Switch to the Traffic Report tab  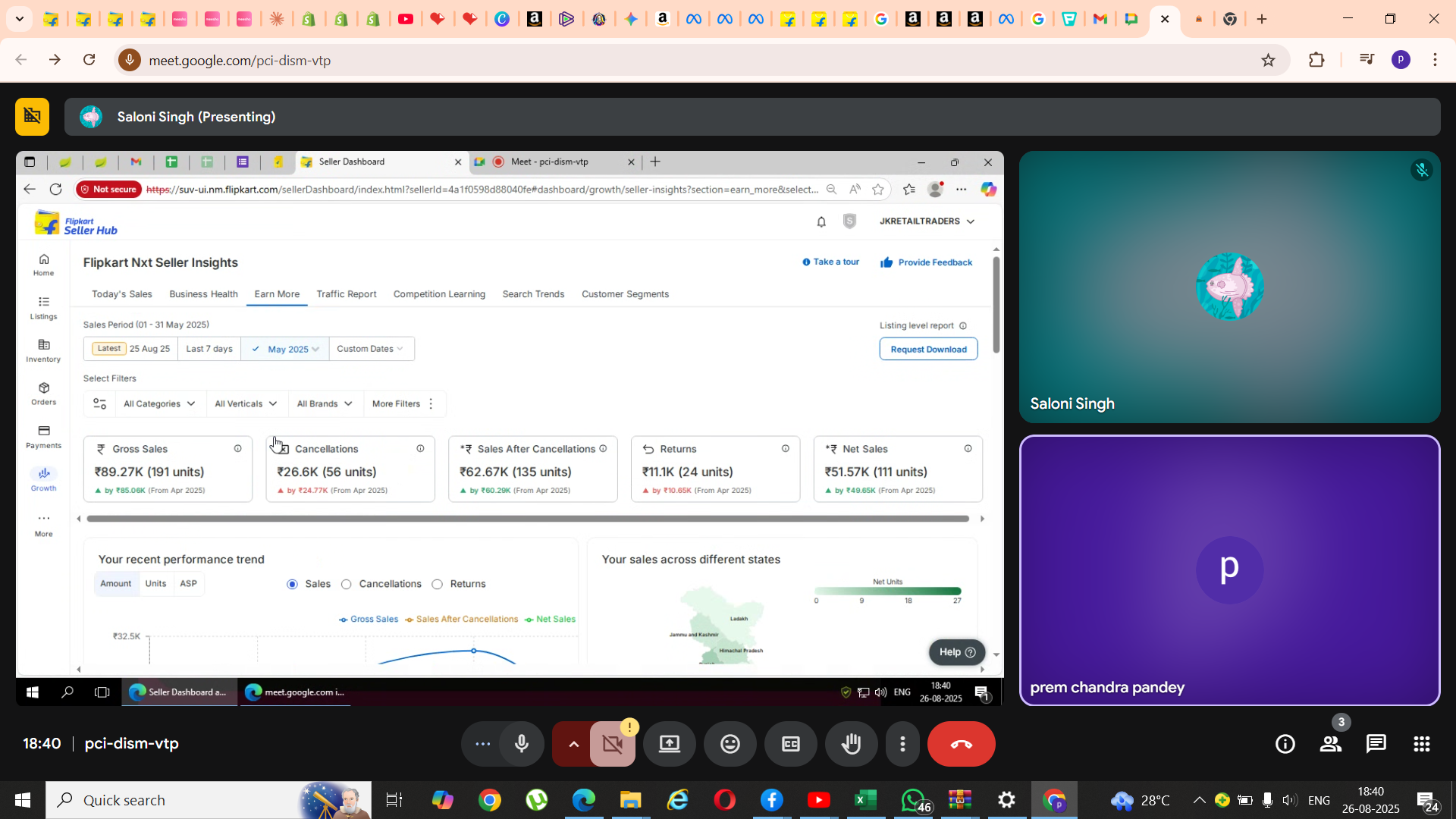coord(346,294)
